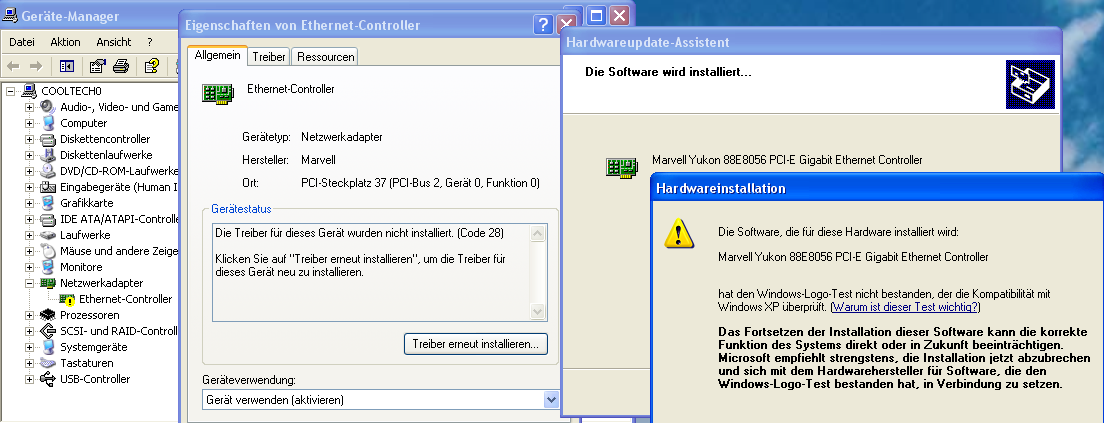Open the Aktion menu
The image size is (1104, 423).
click(x=65, y=42)
